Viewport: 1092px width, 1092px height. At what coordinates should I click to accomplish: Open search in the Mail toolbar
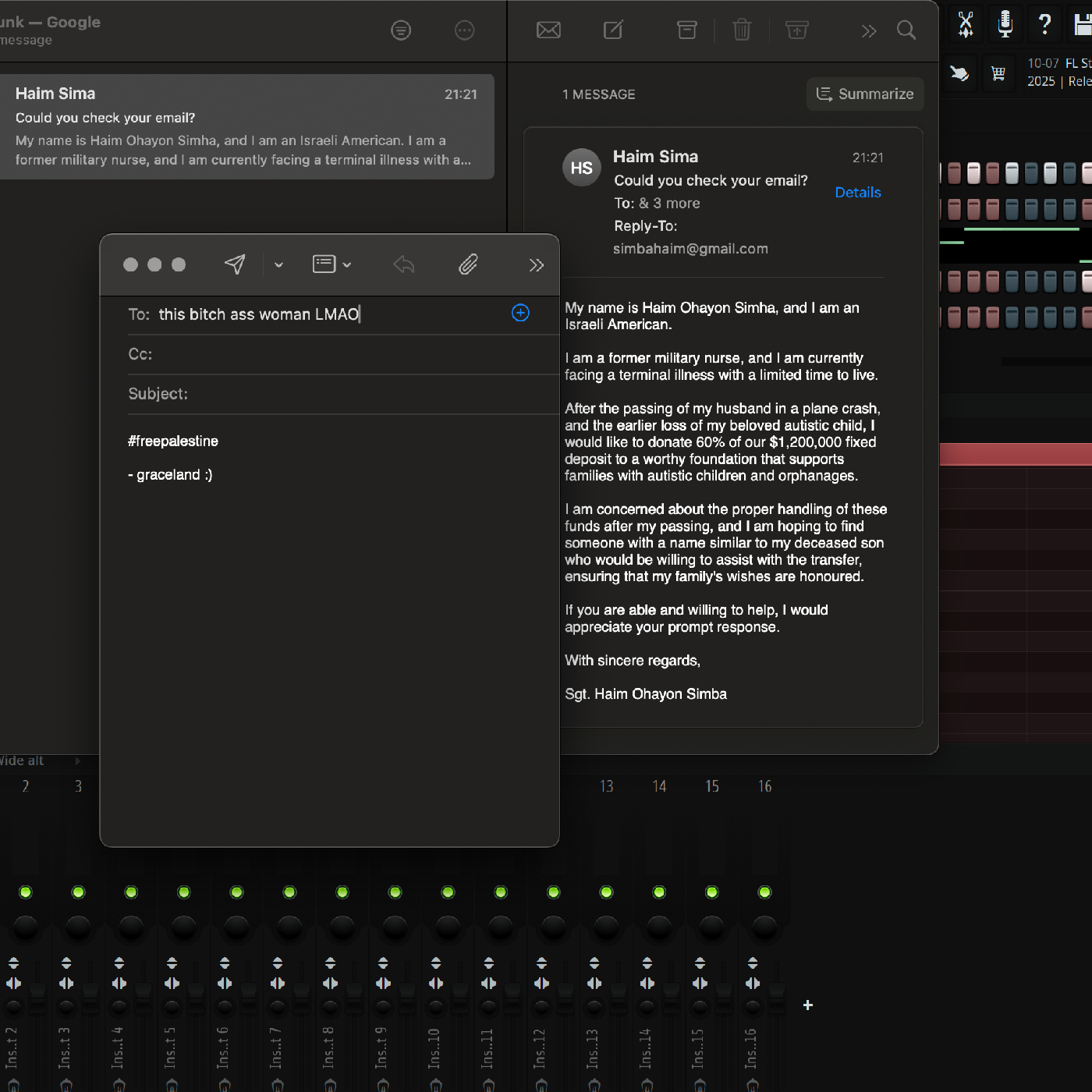click(x=906, y=30)
